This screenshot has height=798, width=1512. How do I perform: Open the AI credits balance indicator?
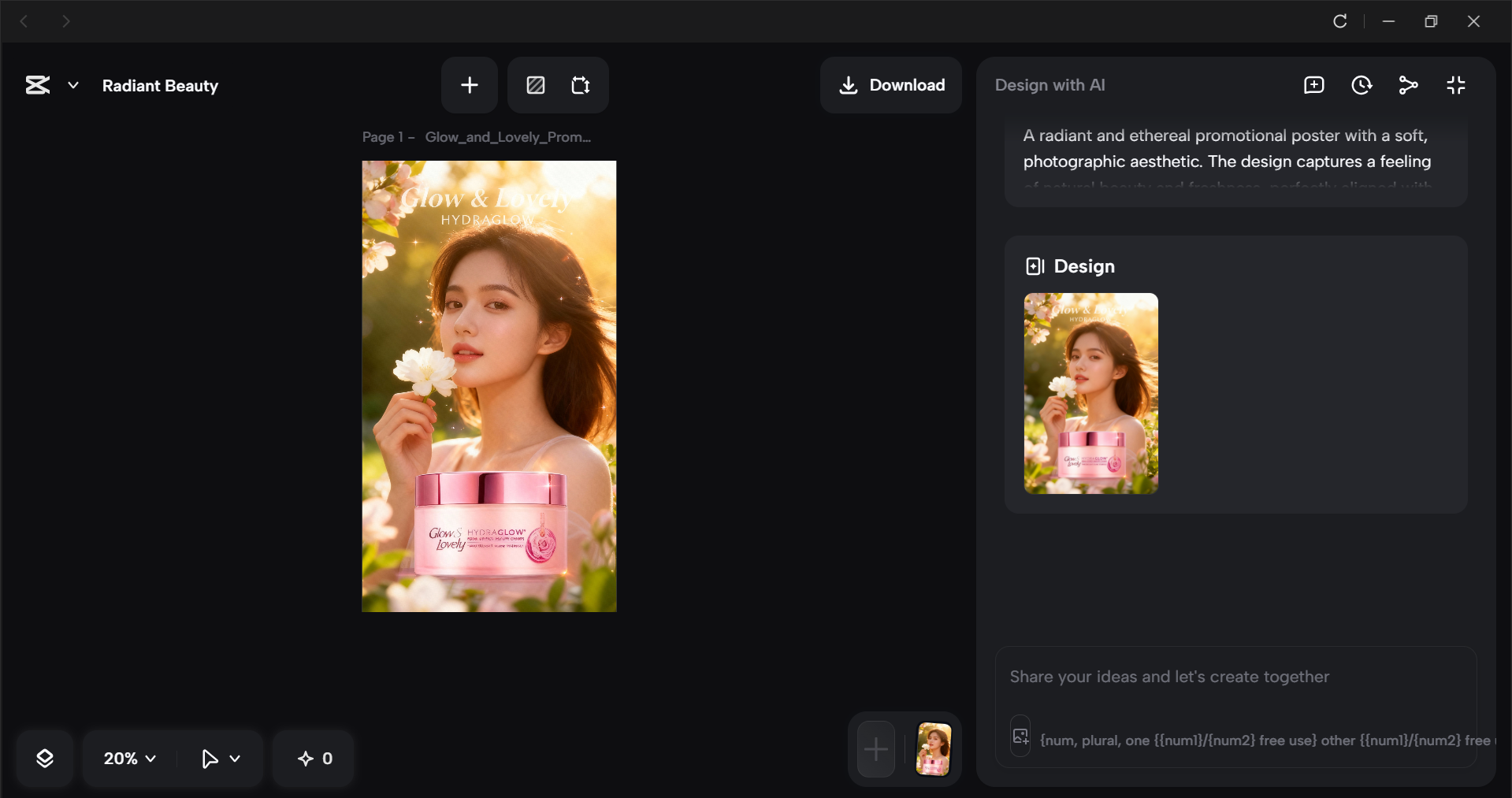pos(313,758)
